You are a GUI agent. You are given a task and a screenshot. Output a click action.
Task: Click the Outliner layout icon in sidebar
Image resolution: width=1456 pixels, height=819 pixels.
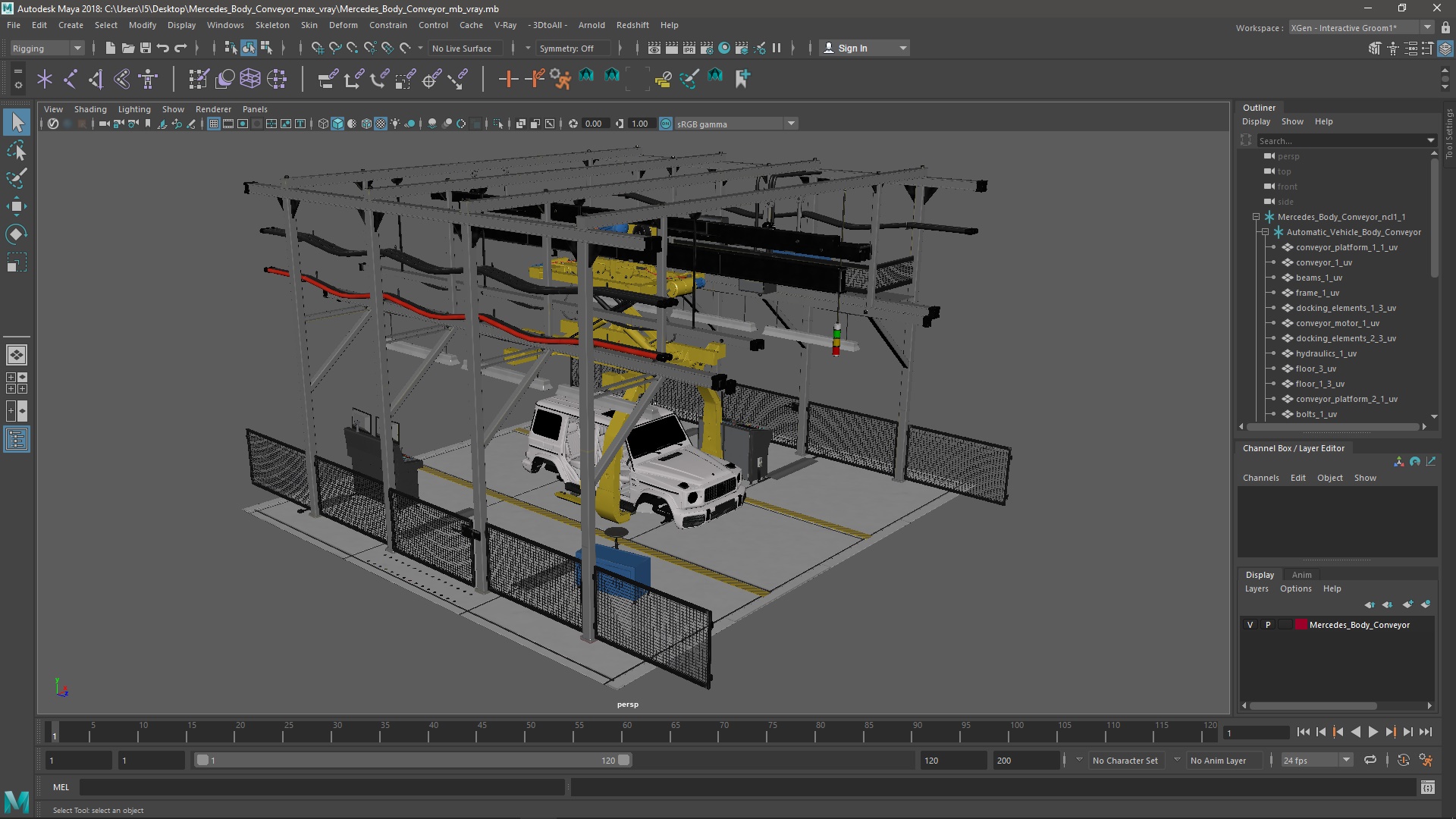click(17, 439)
